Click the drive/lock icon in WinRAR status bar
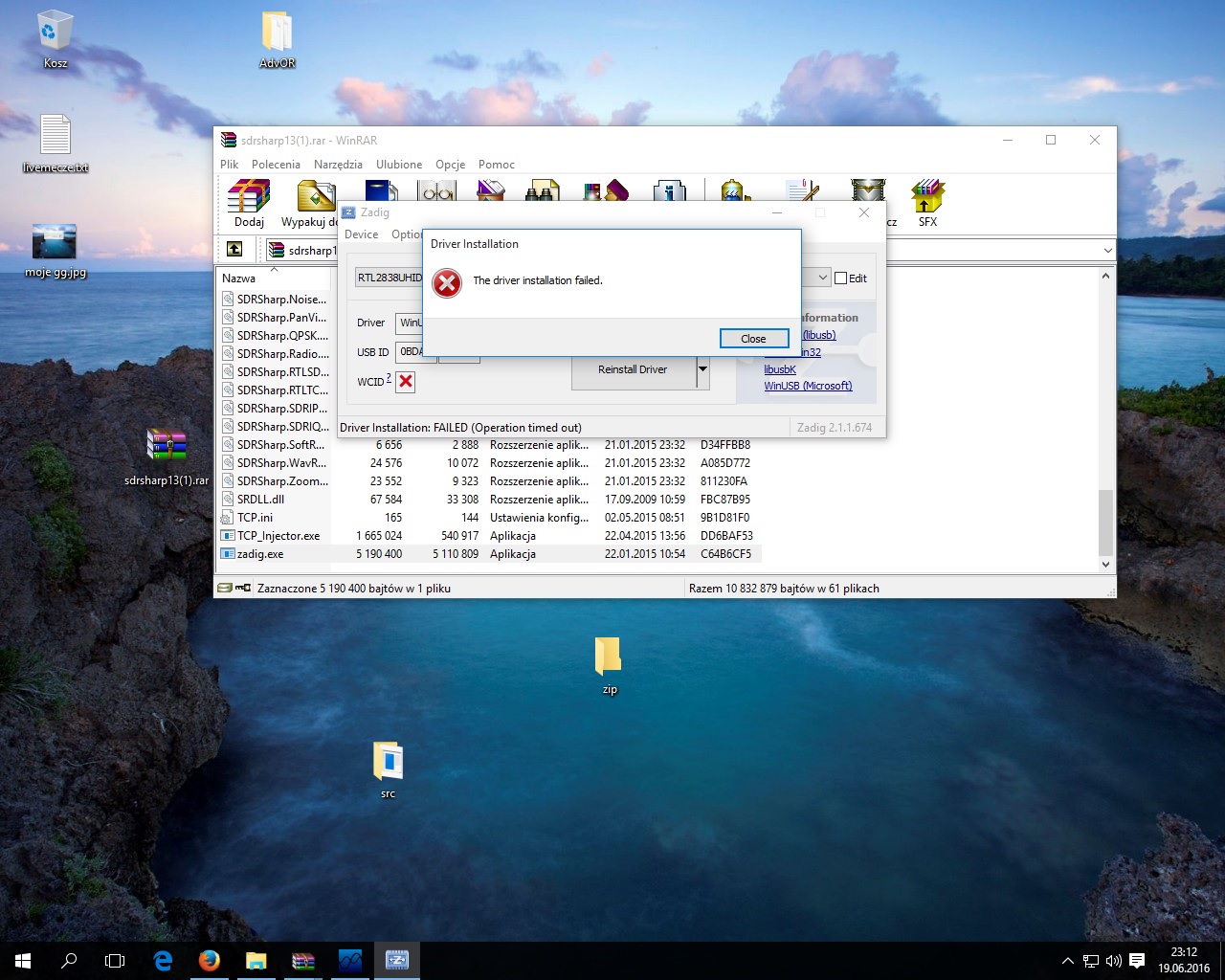The image size is (1225, 980). [234, 589]
